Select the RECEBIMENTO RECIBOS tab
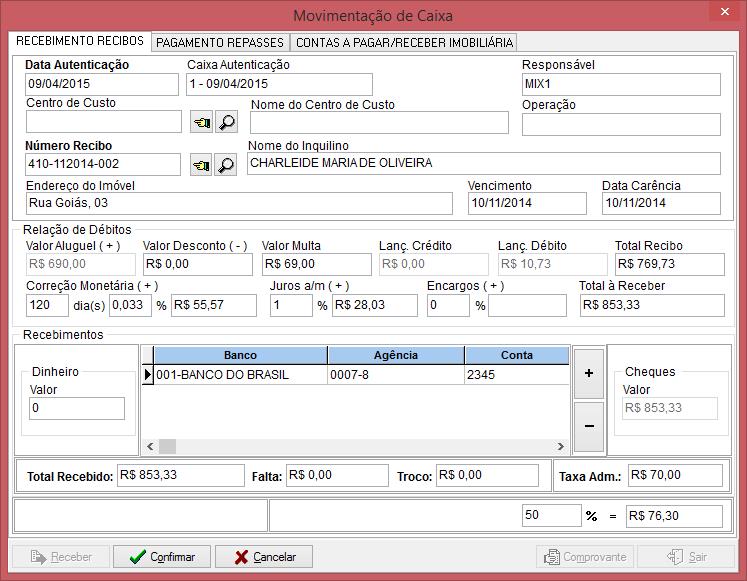747x581 pixels. [x=80, y=42]
